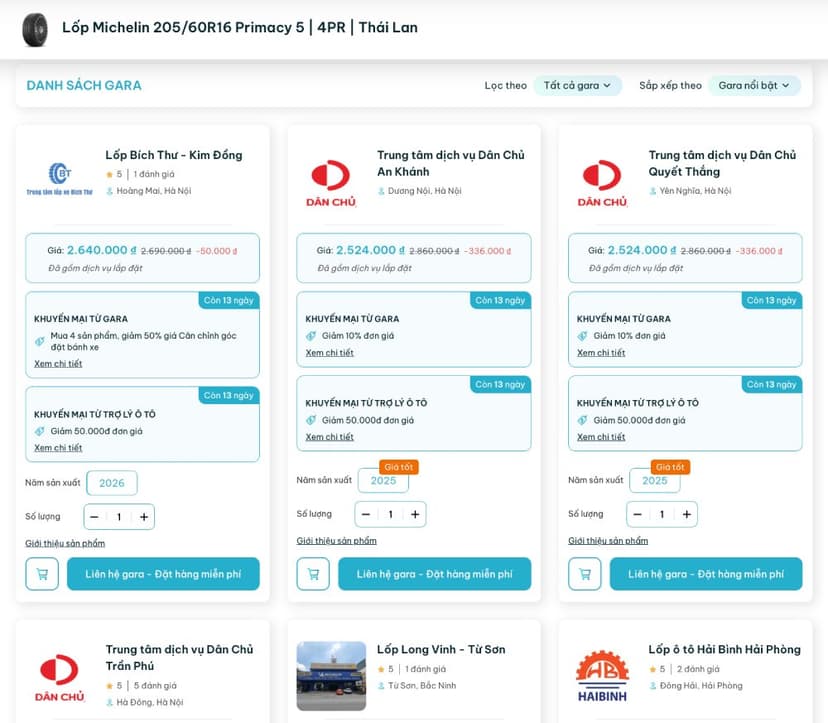The width and height of the screenshot is (828, 723).
Task: Add Dân Chủ An Khánh tire to cart
Action: [313, 574]
